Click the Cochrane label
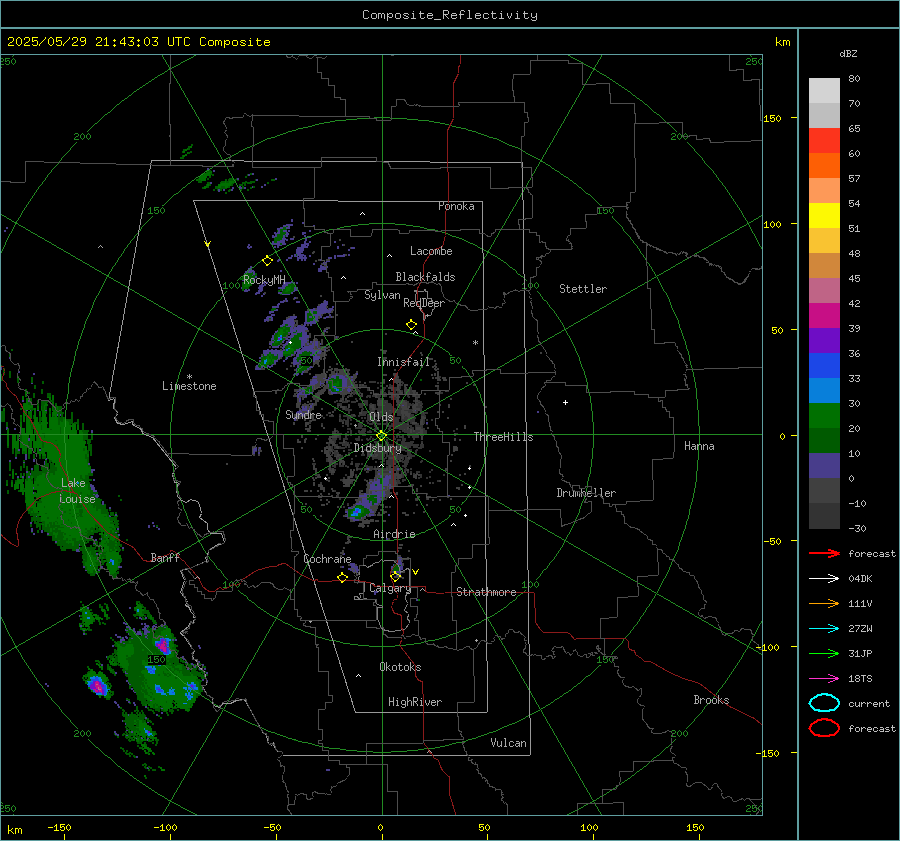Screen dimensions: 900x841 [x=327, y=559]
